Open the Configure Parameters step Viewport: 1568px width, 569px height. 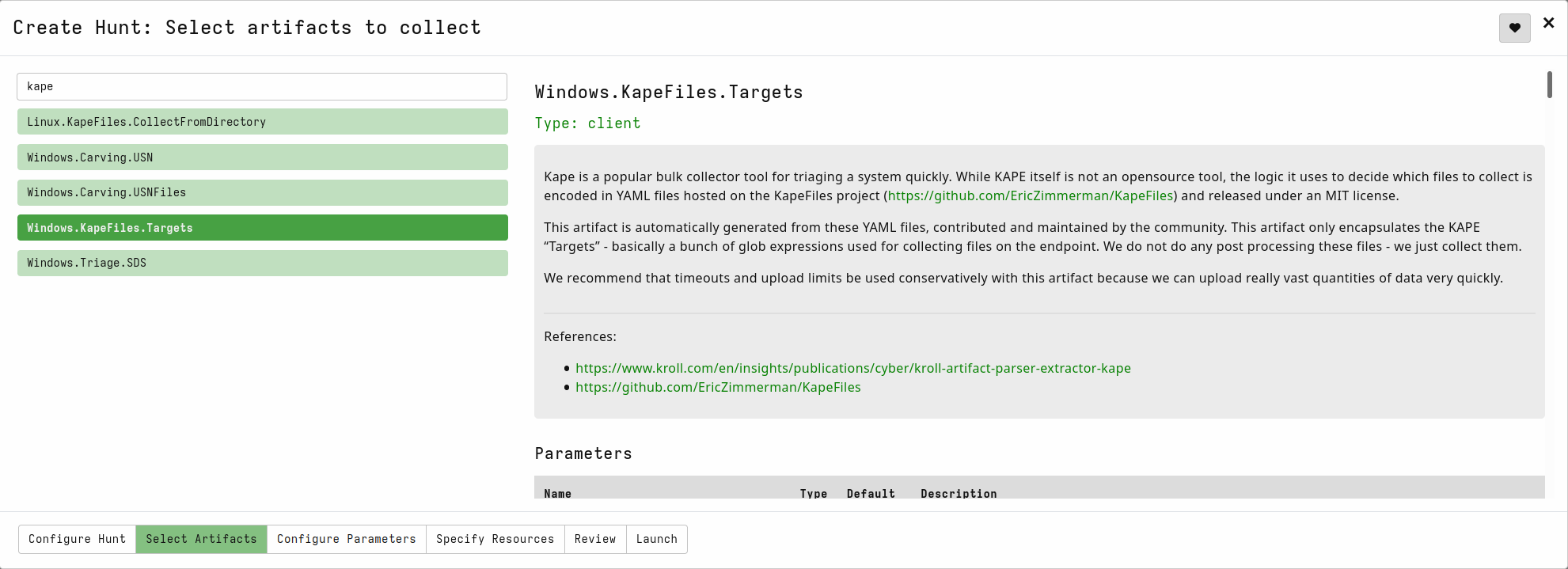coord(346,539)
